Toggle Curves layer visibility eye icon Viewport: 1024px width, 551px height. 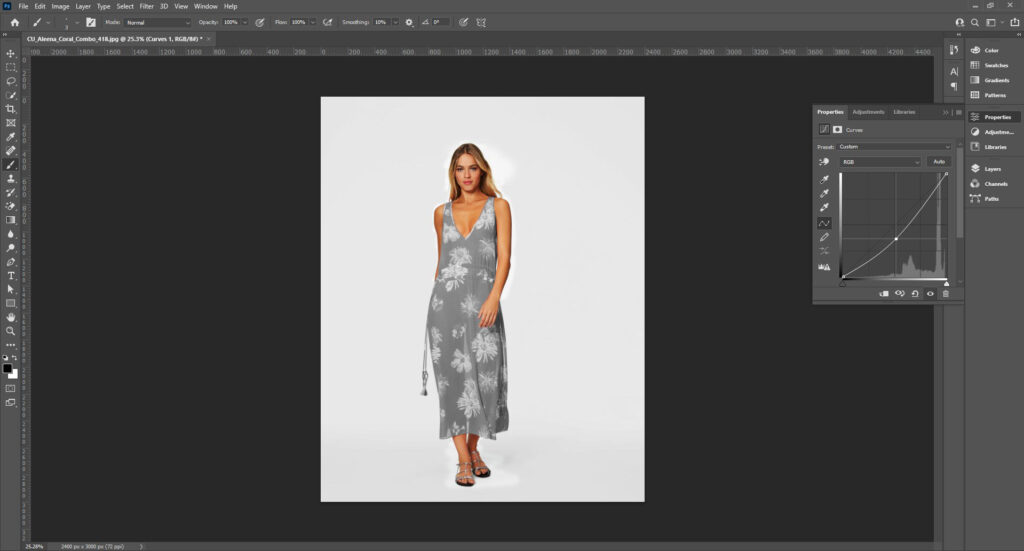(930, 294)
